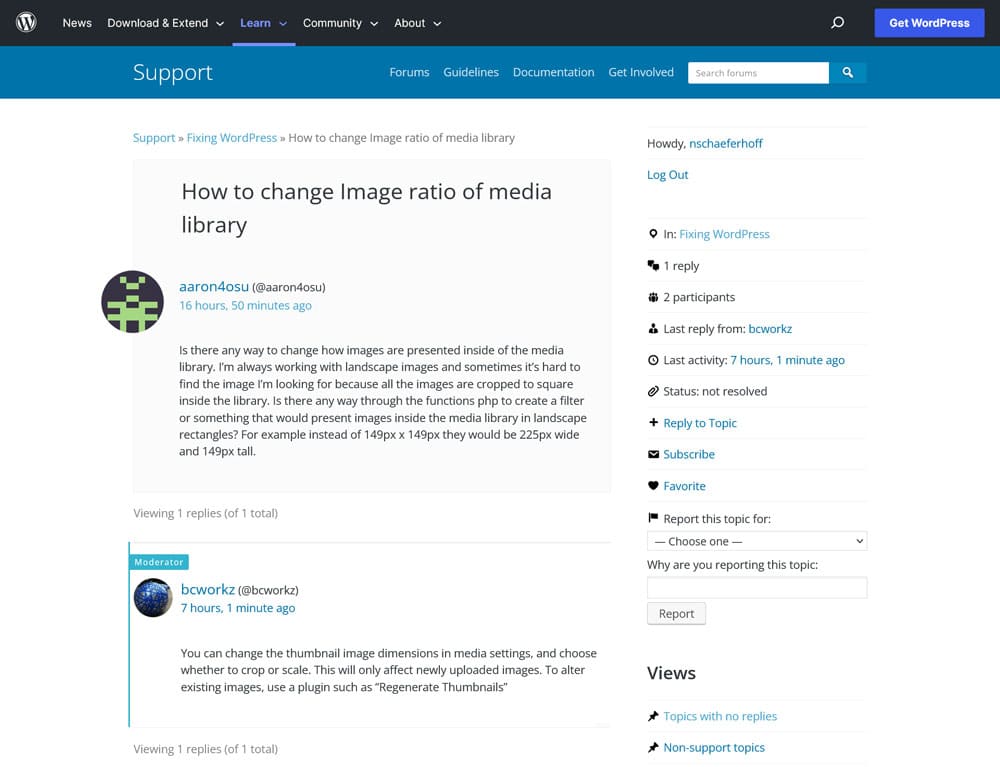
Task: Open the search magnifier in top bar
Action: coord(838,22)
